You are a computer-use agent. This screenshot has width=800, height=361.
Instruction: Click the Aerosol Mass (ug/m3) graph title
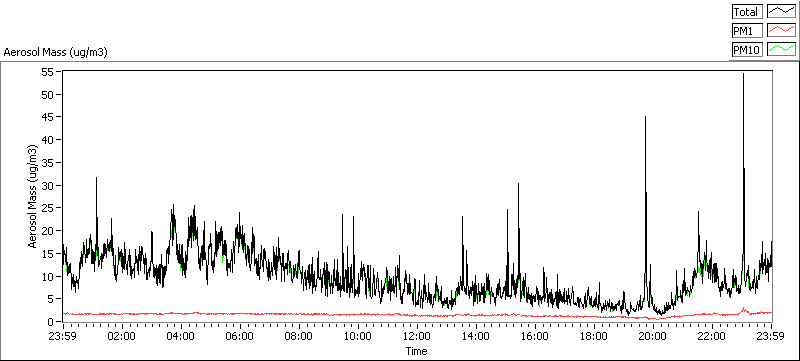55,52
